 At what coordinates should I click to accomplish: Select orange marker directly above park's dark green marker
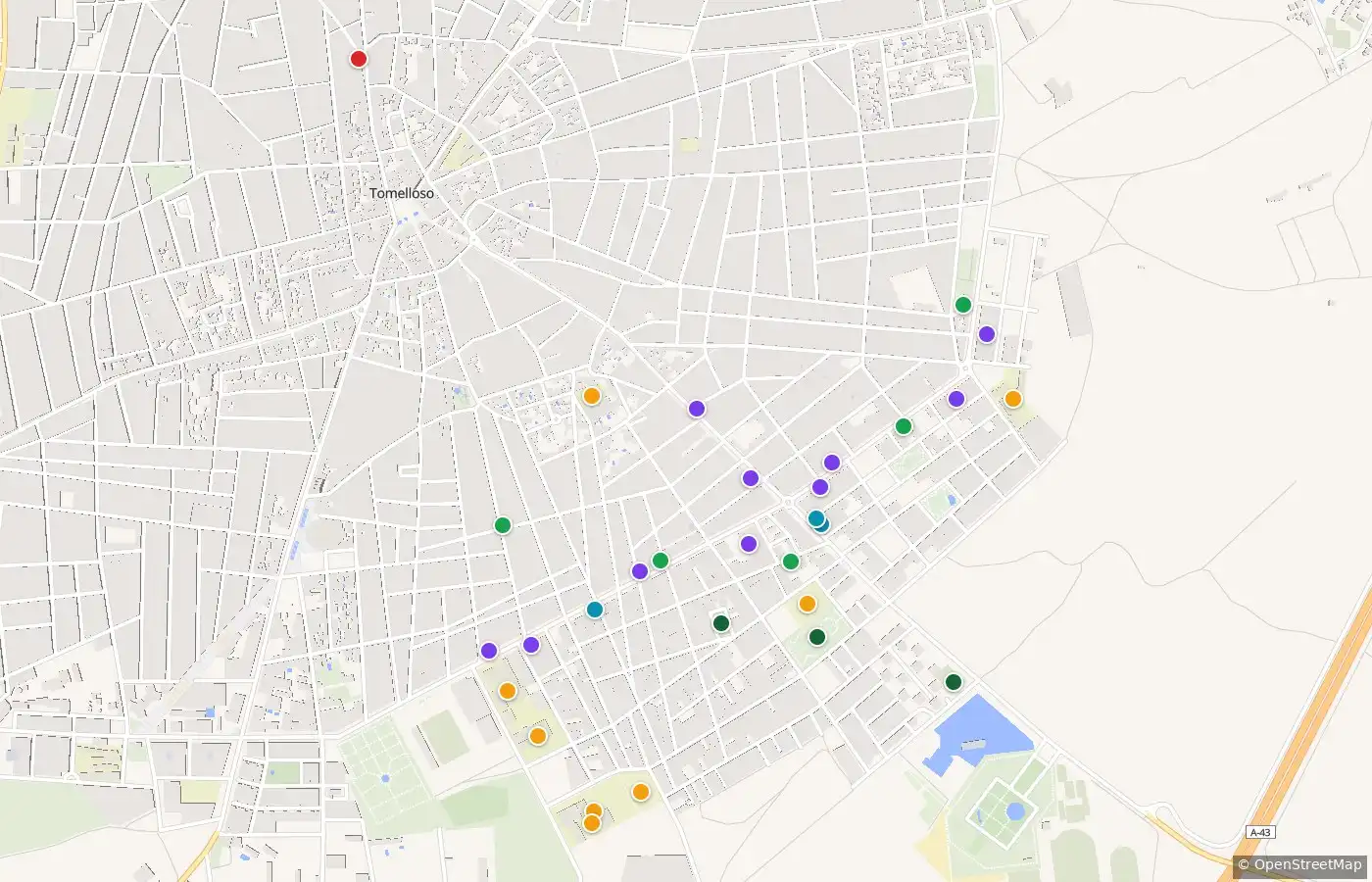pos(808,604)
